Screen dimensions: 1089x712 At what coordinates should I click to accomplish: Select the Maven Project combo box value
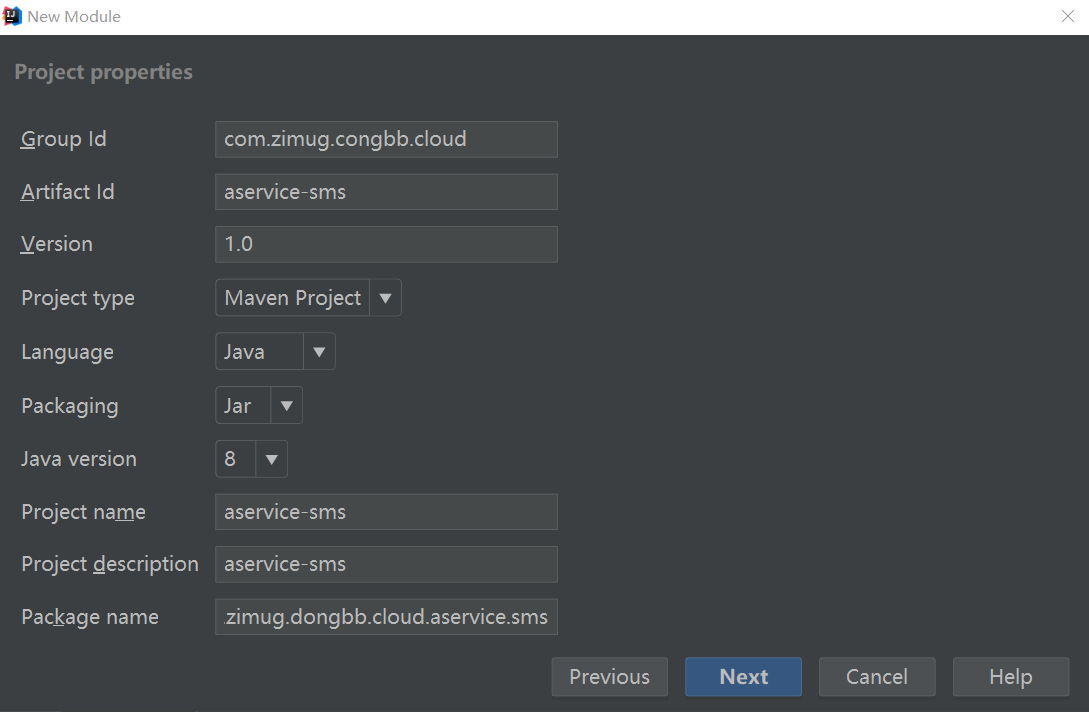pos(293,298)
